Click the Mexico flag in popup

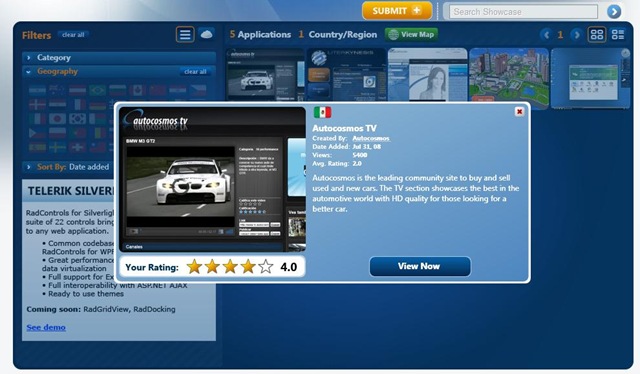pos(322,112)
